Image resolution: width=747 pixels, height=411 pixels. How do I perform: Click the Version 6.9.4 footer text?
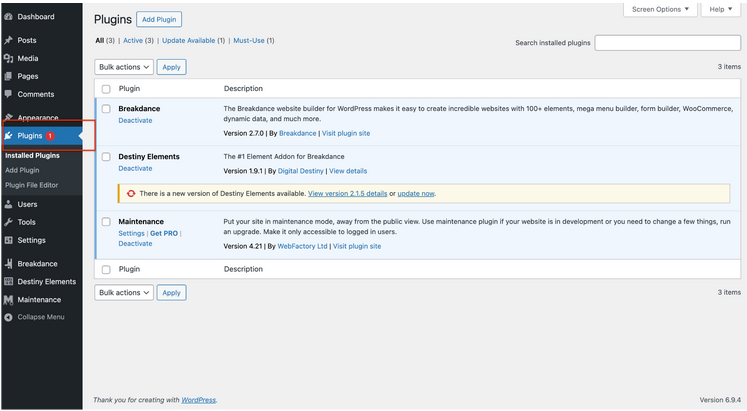coord(720,400)
